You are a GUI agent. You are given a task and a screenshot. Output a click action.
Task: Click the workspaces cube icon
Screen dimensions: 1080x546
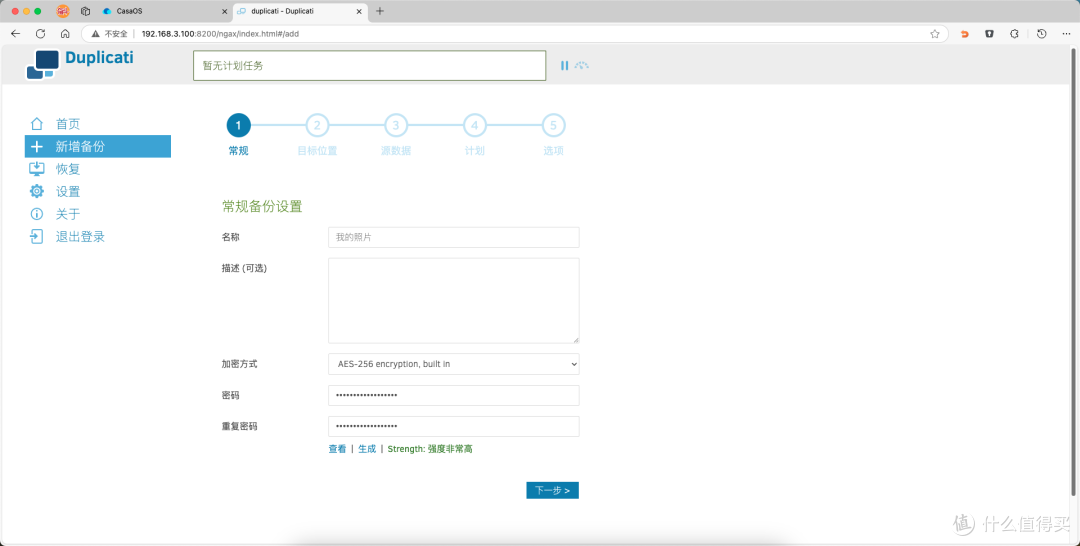85,11
